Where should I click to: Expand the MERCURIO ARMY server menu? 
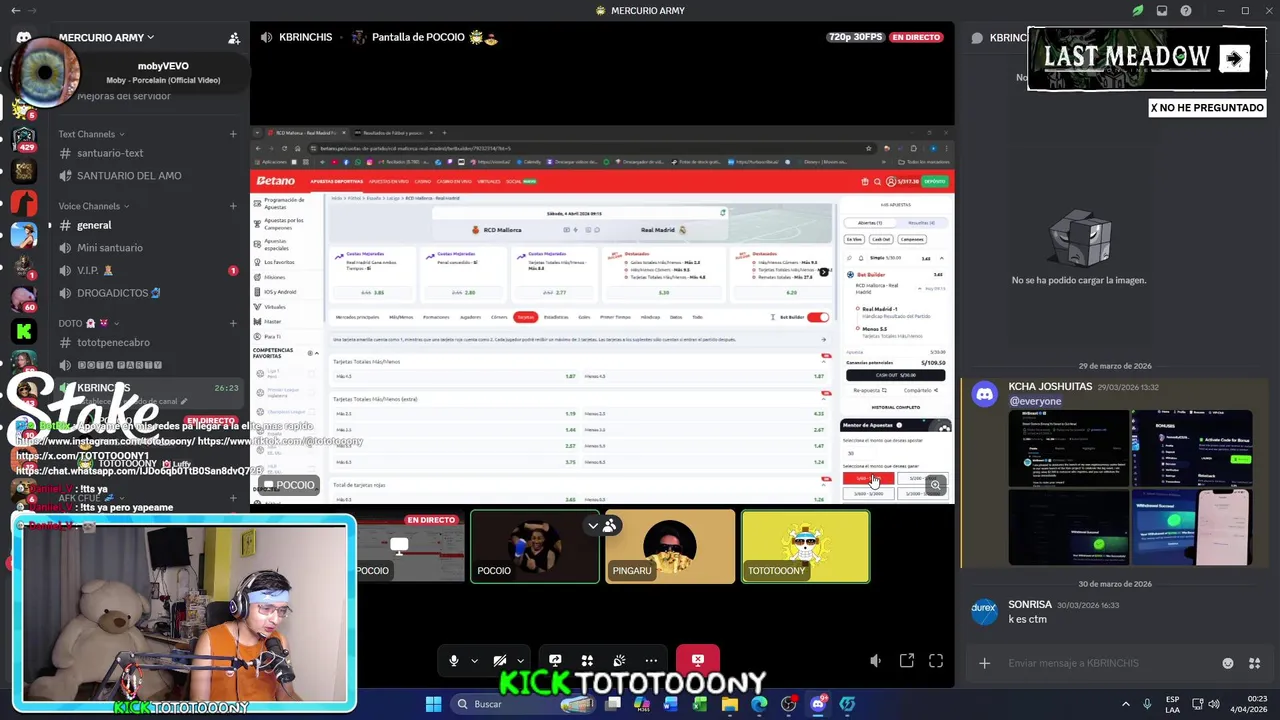coord(107,38)
